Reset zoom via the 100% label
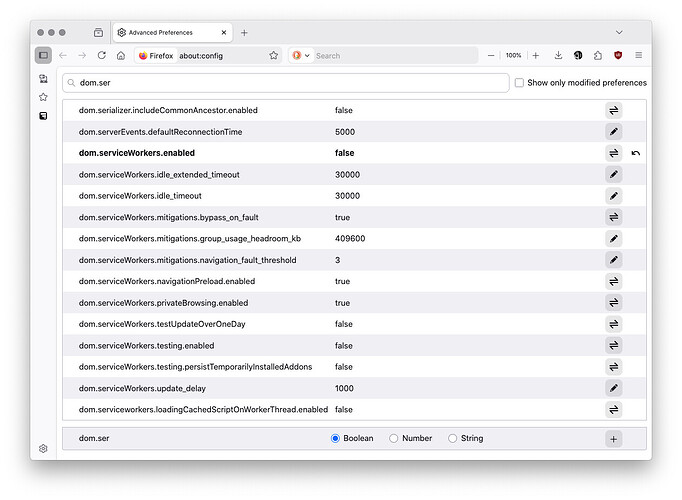Screen dimensions: 682x500 click(x=513, y=55)
